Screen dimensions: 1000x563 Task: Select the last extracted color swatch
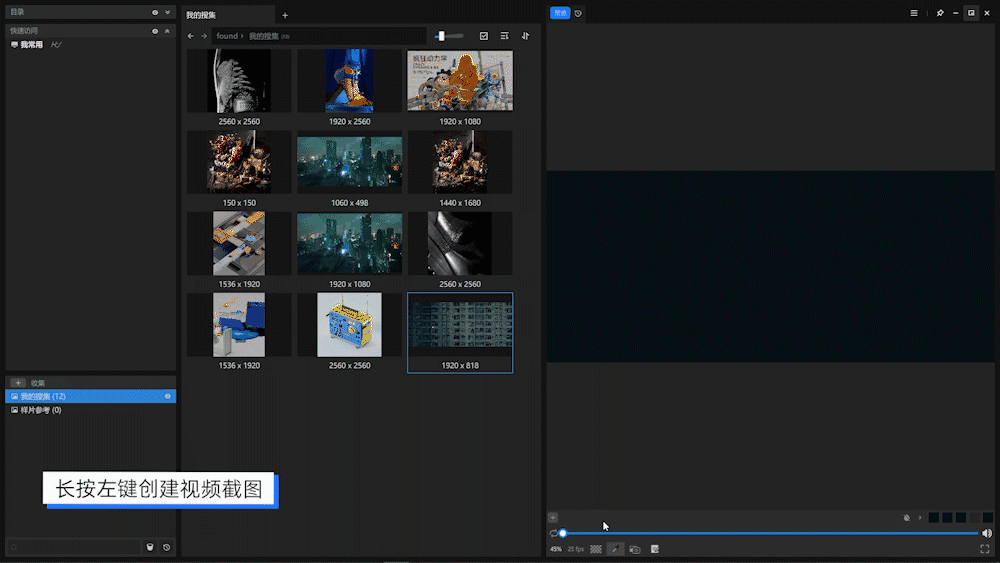pos(988,518)
